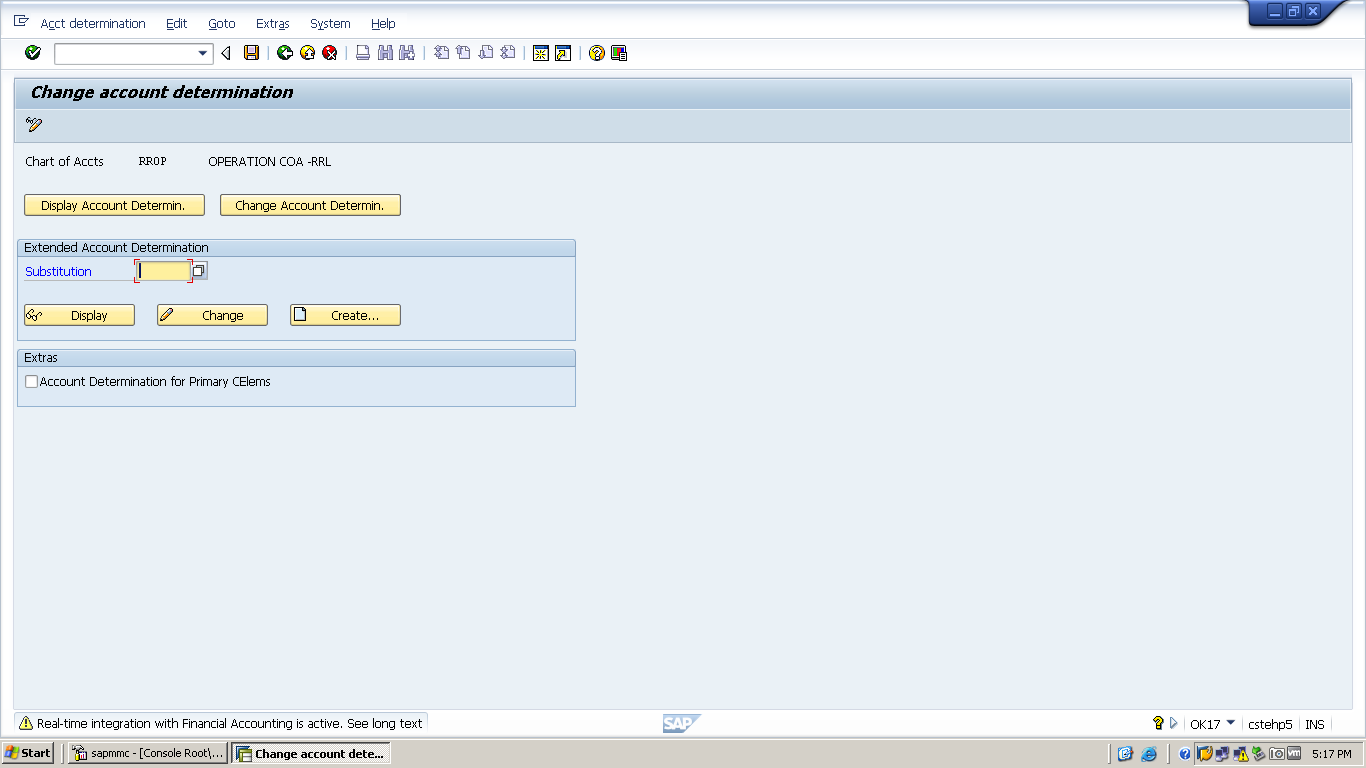Click the 5:17 PM system clock
The height and width of the screenshot is (768, 1366).
[x=1332, y=754]
